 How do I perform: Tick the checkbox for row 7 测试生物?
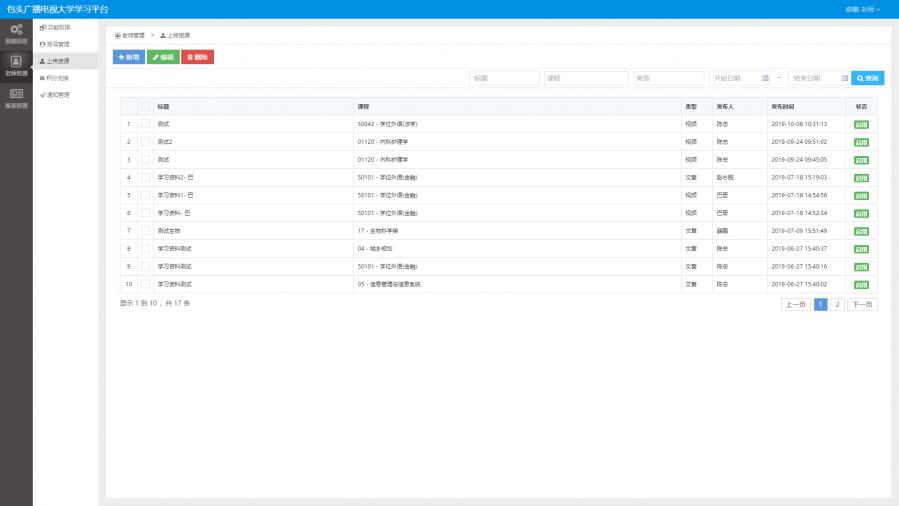[145, 230]
